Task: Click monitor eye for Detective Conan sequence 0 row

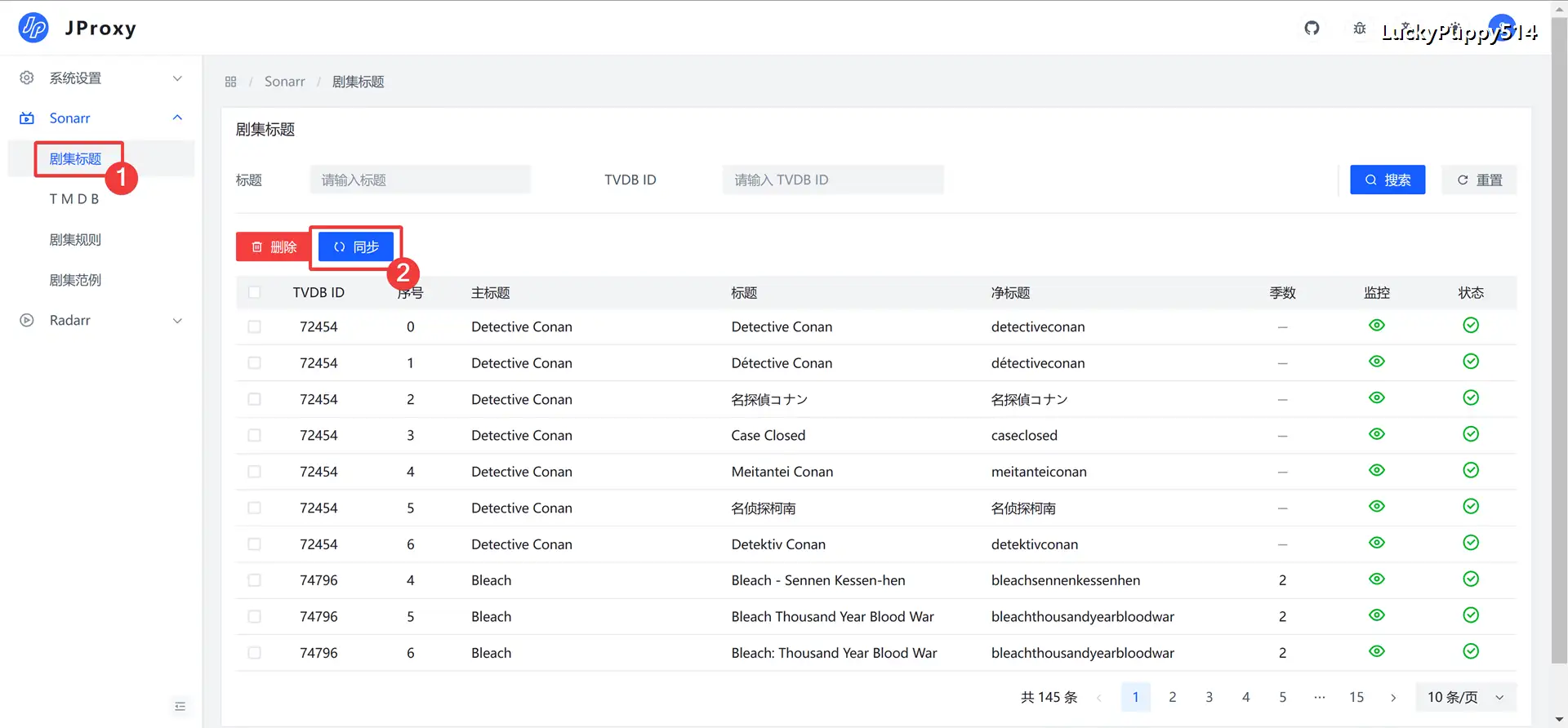Action: pyautogui.click(x=1377, y=326)
